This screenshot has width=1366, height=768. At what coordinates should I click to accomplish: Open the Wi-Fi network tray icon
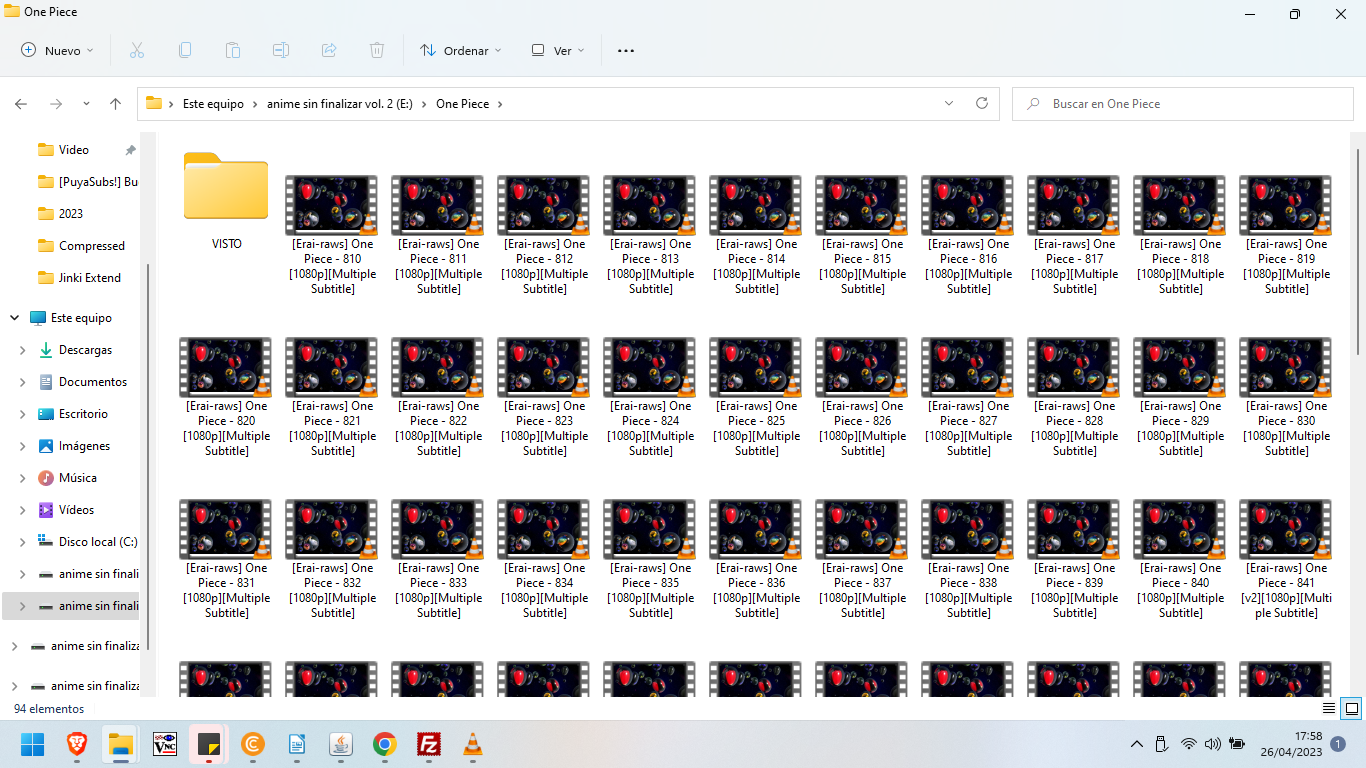point(1188,744)
